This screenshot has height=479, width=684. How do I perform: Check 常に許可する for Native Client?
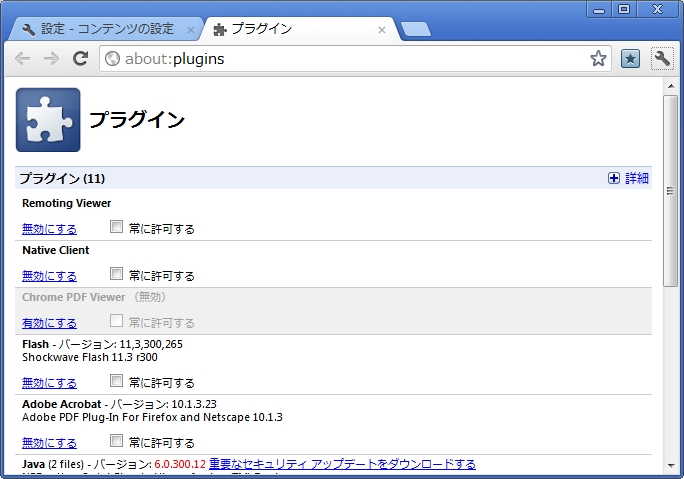(116, 274)
